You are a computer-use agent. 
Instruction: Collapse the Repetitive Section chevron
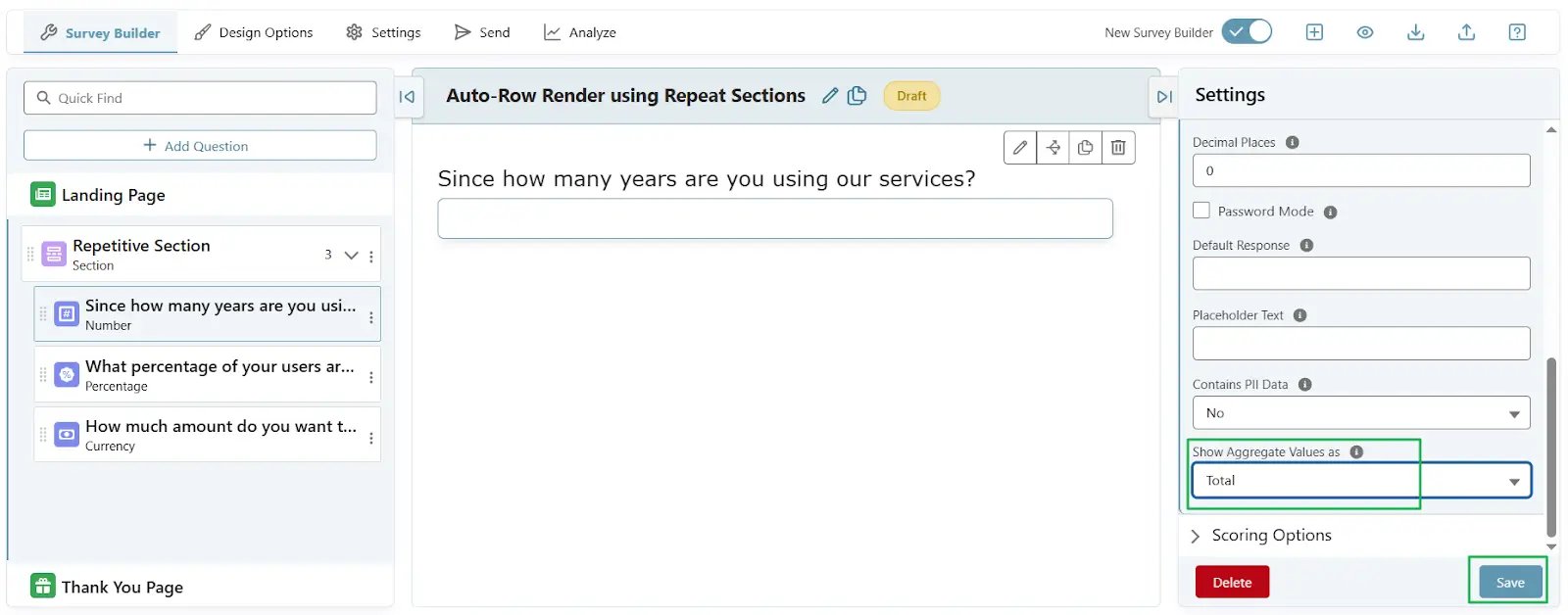(x=351, y=255)
